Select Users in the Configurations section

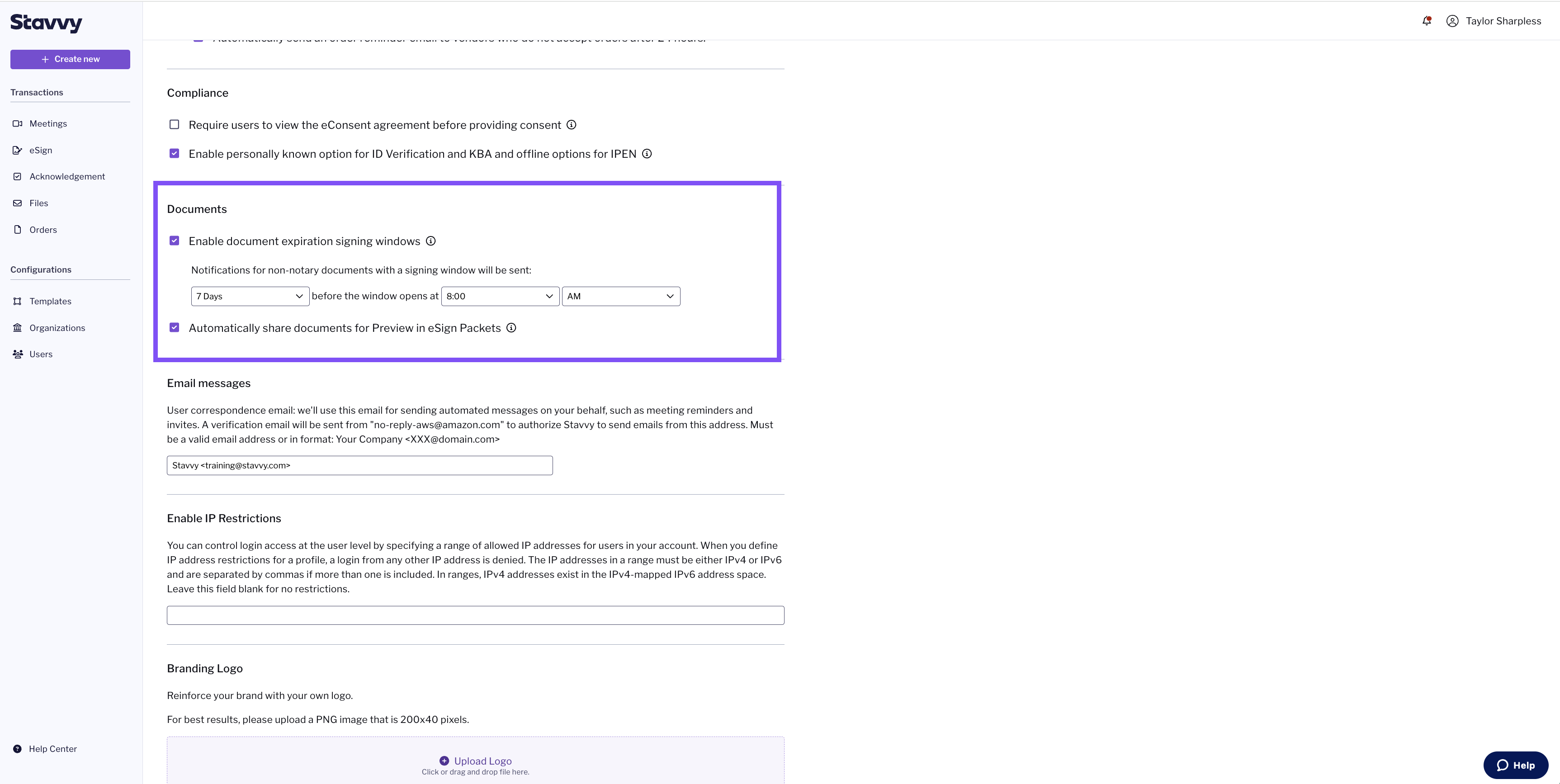(41, 354)
